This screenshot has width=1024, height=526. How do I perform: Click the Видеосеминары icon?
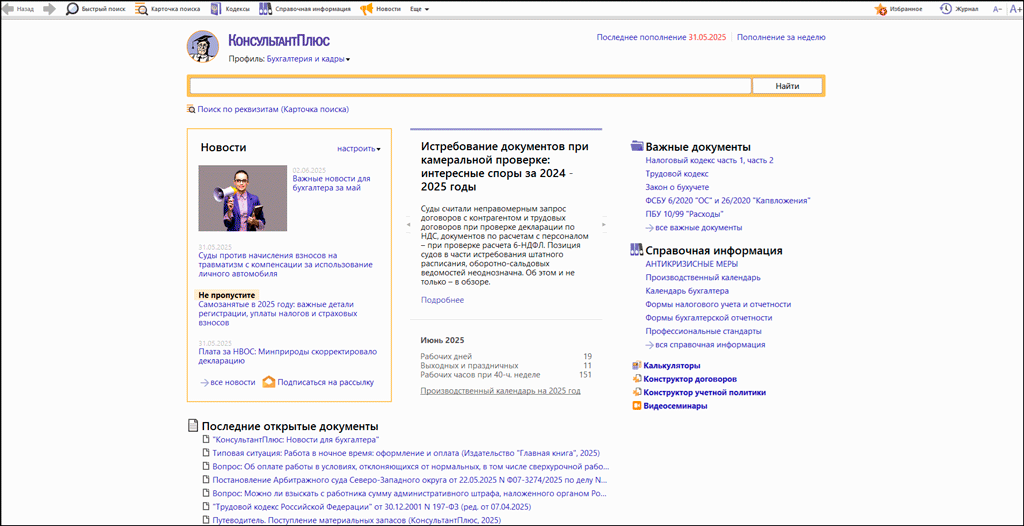click(x=637, y=406)
